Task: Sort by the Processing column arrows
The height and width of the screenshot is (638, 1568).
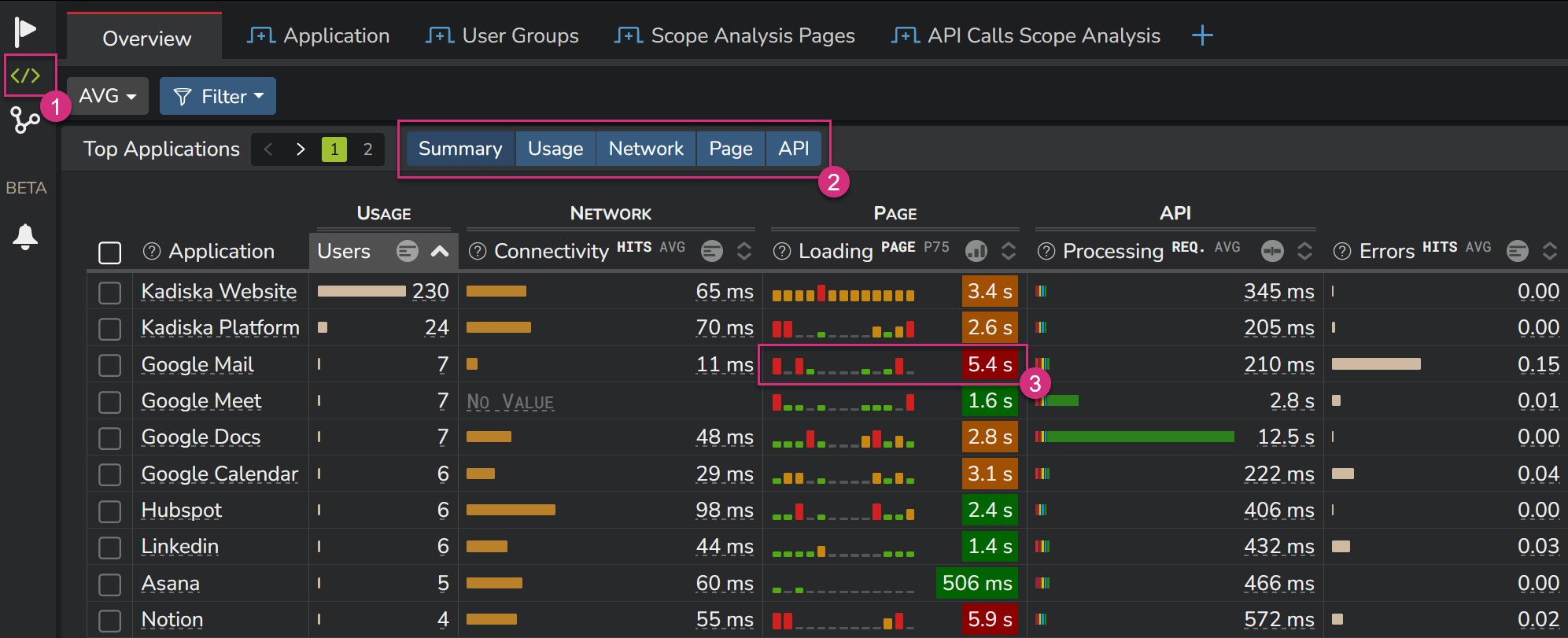Action: click(x=1304, y=251)
